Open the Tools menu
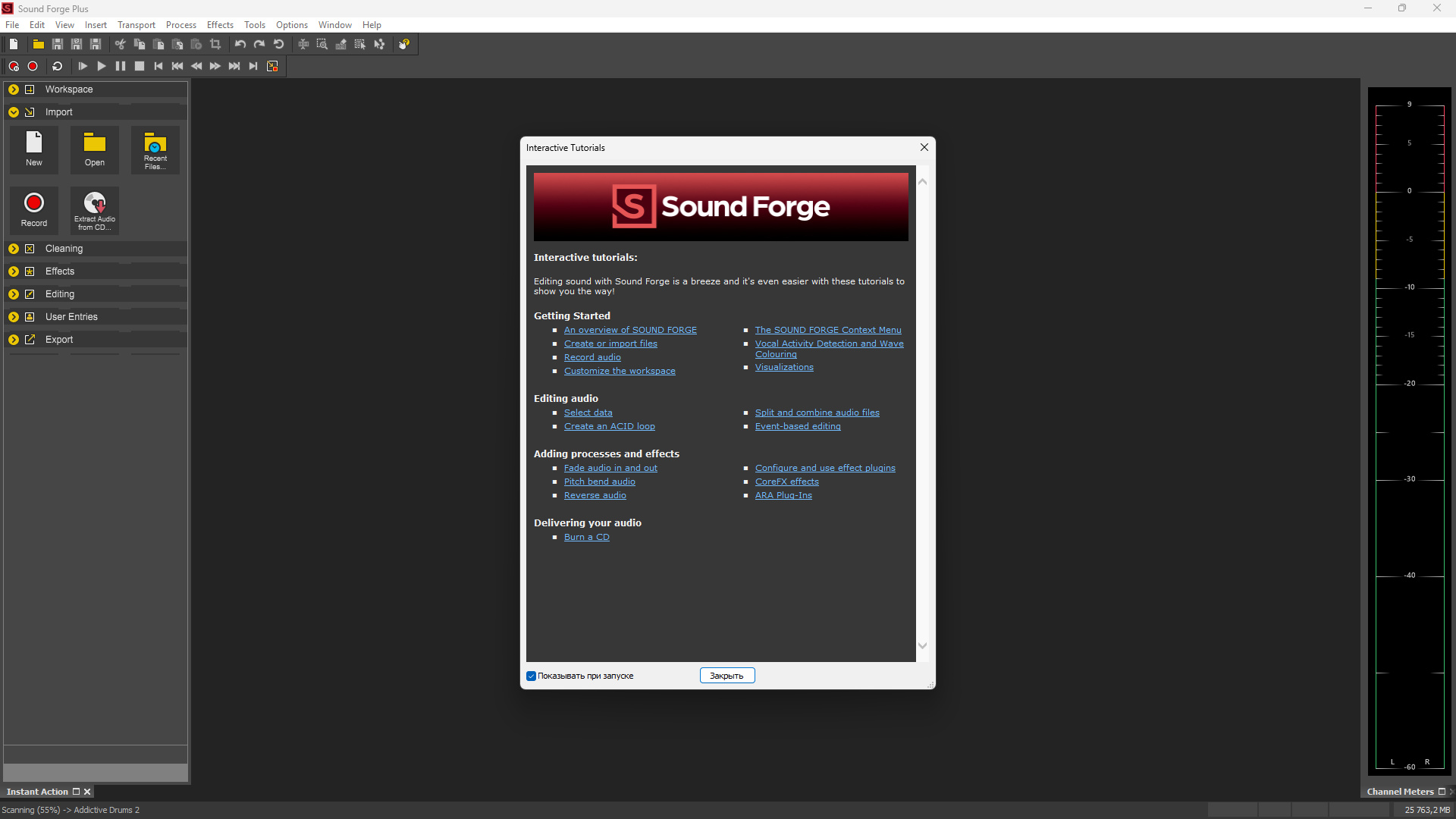Viewport: 1456px width, 819px height. coord(255,25)
